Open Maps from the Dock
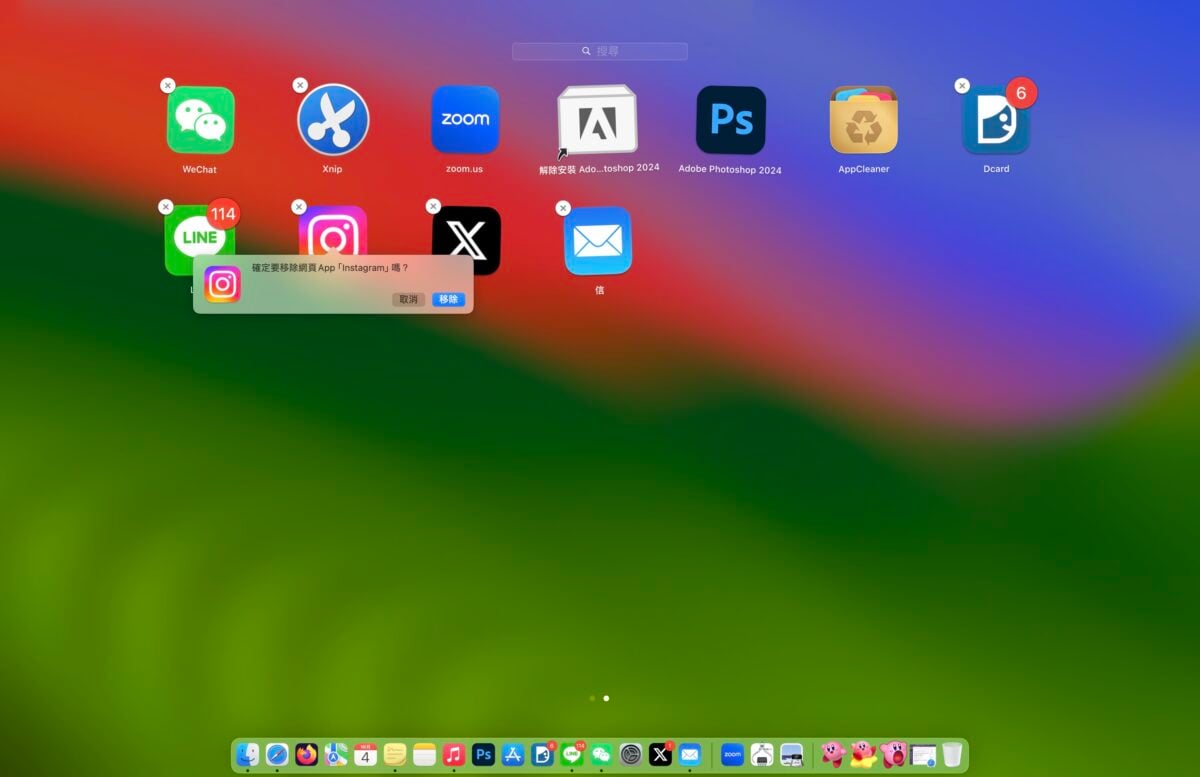Image resolution: width=1200 pixels, height=777 pixels. pyautogui.click(x=336, y=754)
